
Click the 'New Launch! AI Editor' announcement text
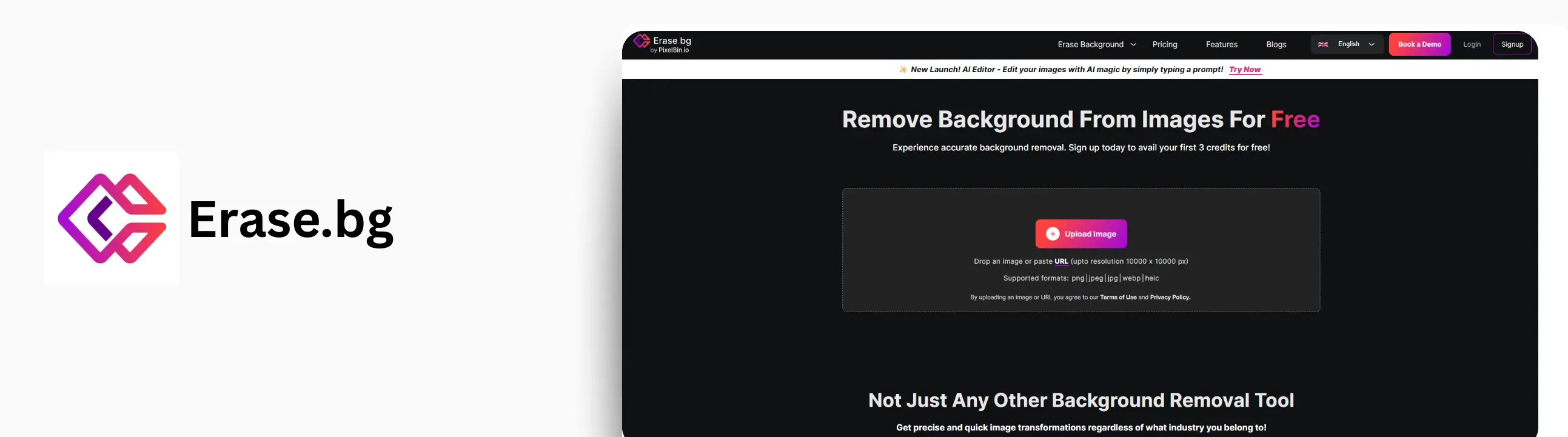pyautogui.click(x=1067, y=69)
